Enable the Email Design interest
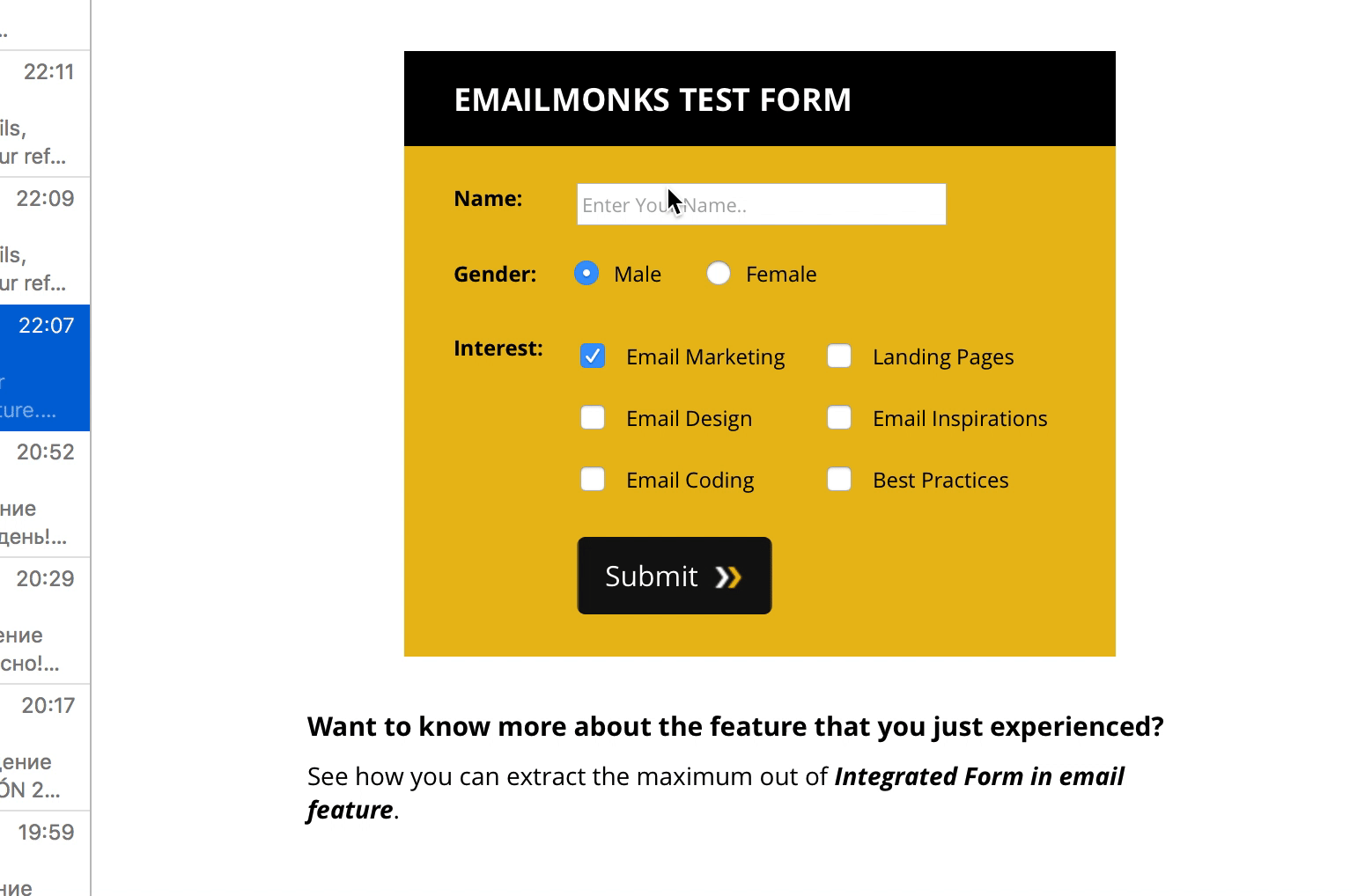The height and width of the screenshot is (896, 1372). (593, 418)
